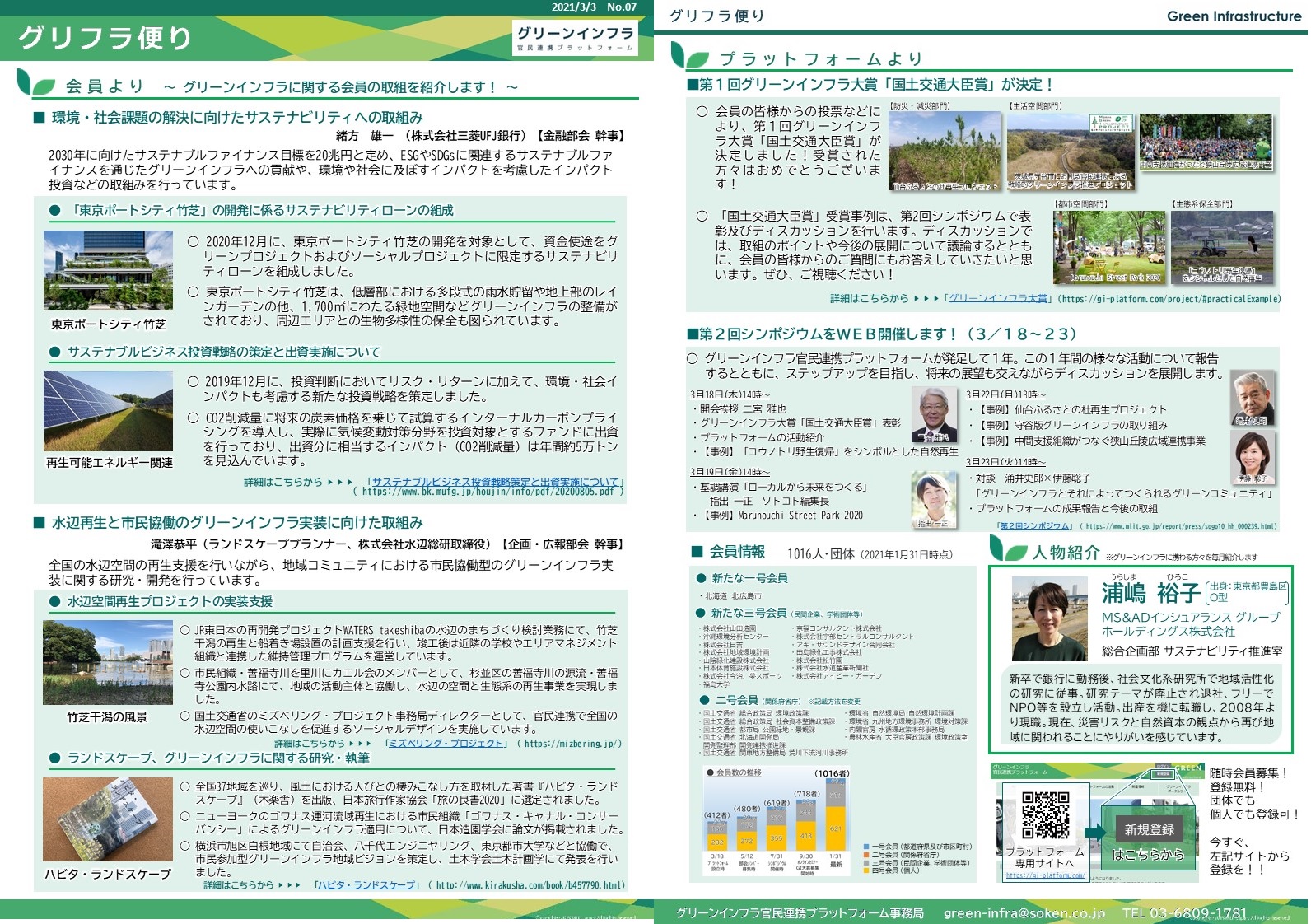Open サステナブルビジネス投資戦略策定と出資実施について link
This screenshot has height=924, width=1311.
pos(495,482)
